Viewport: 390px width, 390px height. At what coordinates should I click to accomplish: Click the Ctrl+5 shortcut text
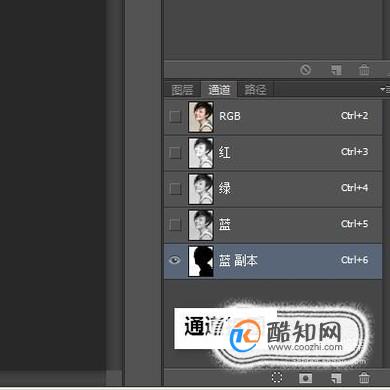tap(354, 224)
